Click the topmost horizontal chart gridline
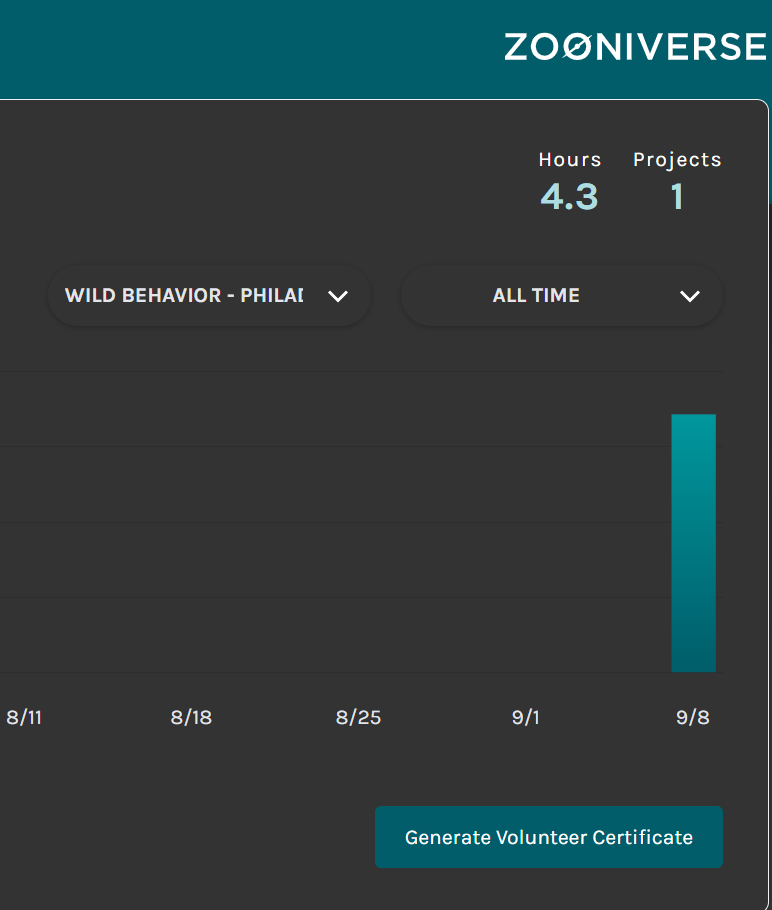Viewport: 772px width, 910px height. [x=300, y=372]
